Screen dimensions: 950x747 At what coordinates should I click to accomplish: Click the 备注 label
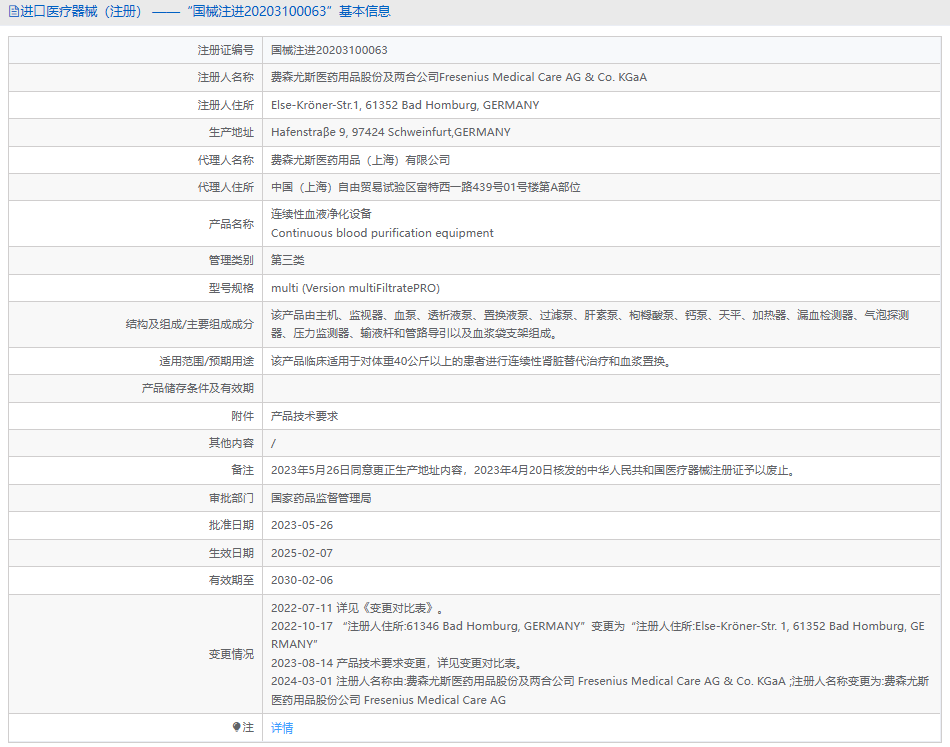242,470
